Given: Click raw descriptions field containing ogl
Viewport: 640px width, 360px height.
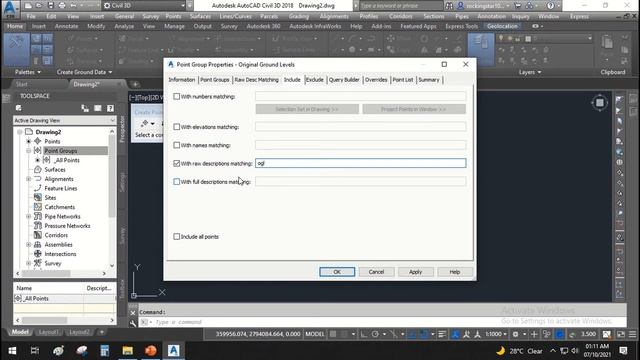Looking at the screenshot, I should pyautogui.click(x=360, y=163).
